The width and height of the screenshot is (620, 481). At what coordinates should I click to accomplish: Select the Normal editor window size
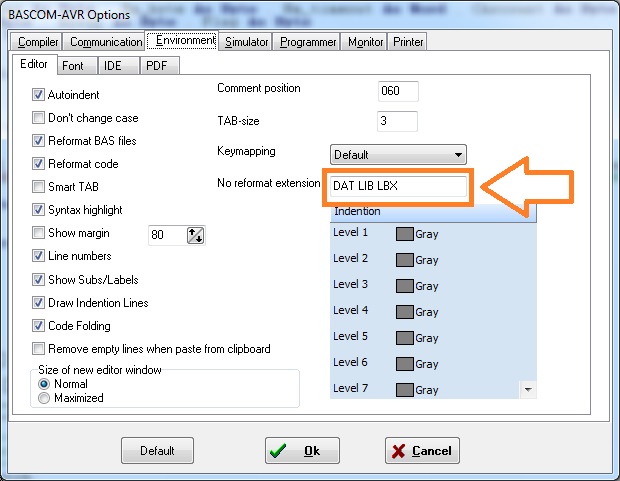[43, 384]
